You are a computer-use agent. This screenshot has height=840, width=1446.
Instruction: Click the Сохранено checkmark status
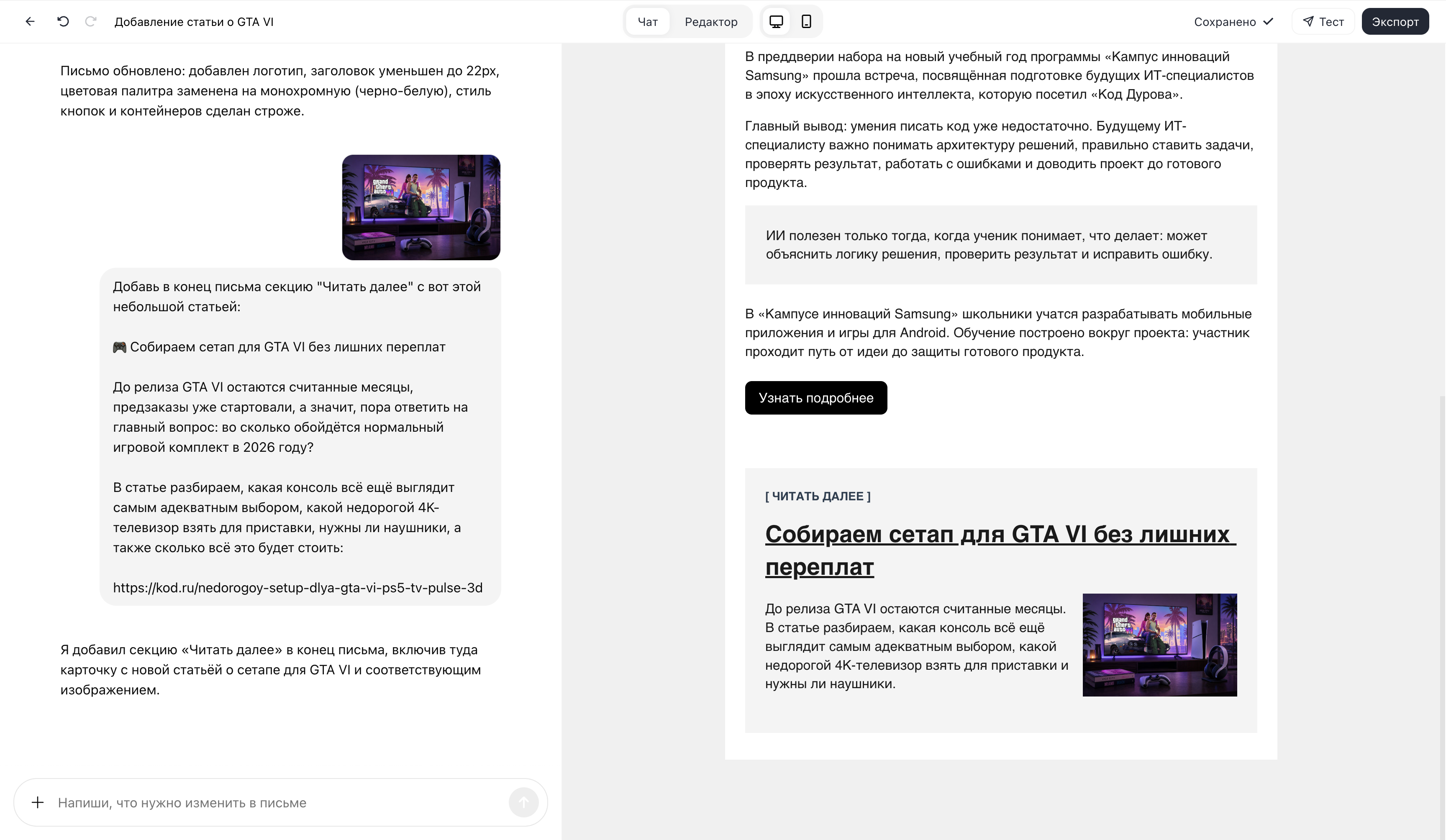(1233, 21)
